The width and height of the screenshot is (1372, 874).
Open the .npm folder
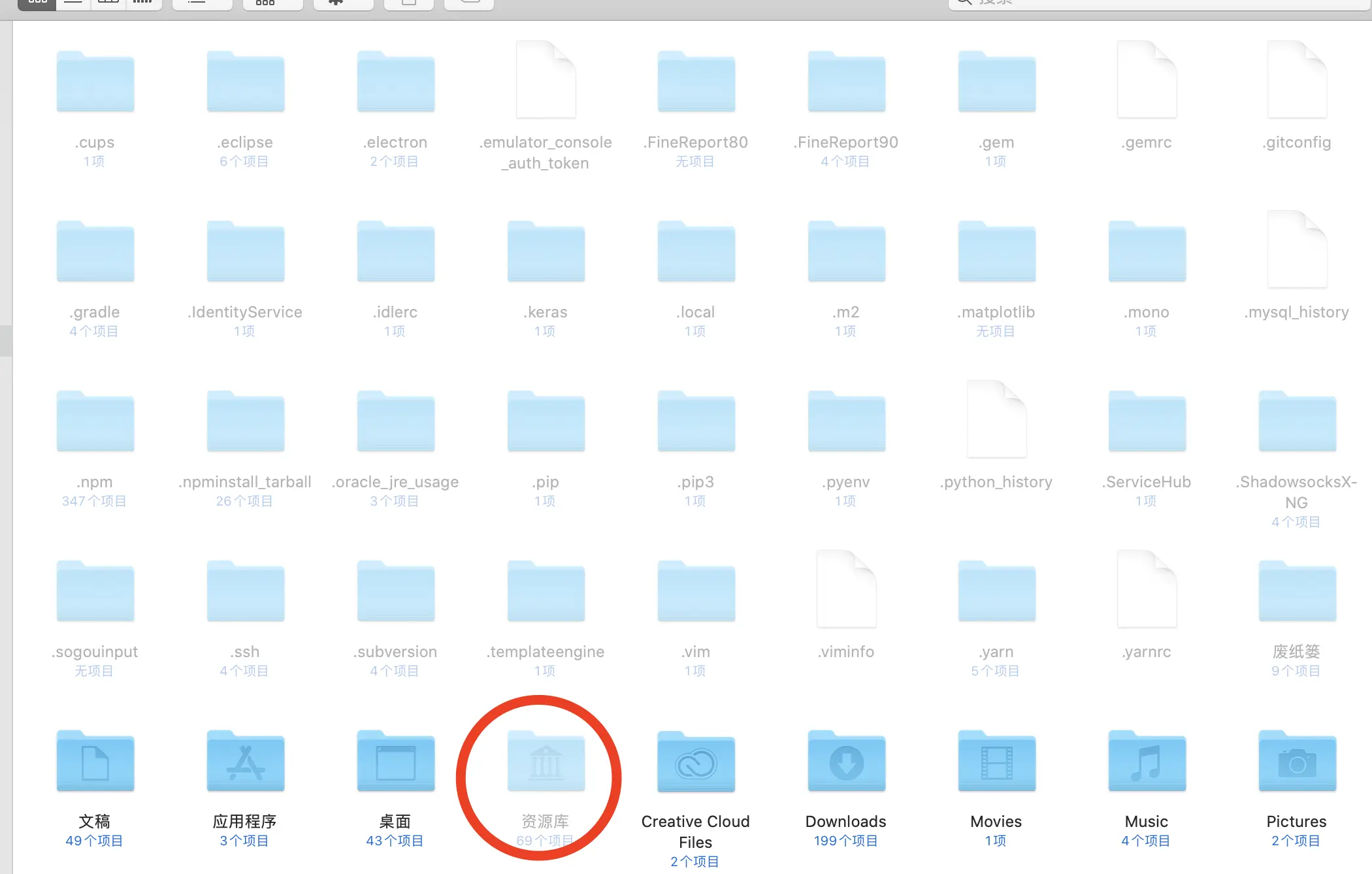pyautogui.click(x=95, y=421)
